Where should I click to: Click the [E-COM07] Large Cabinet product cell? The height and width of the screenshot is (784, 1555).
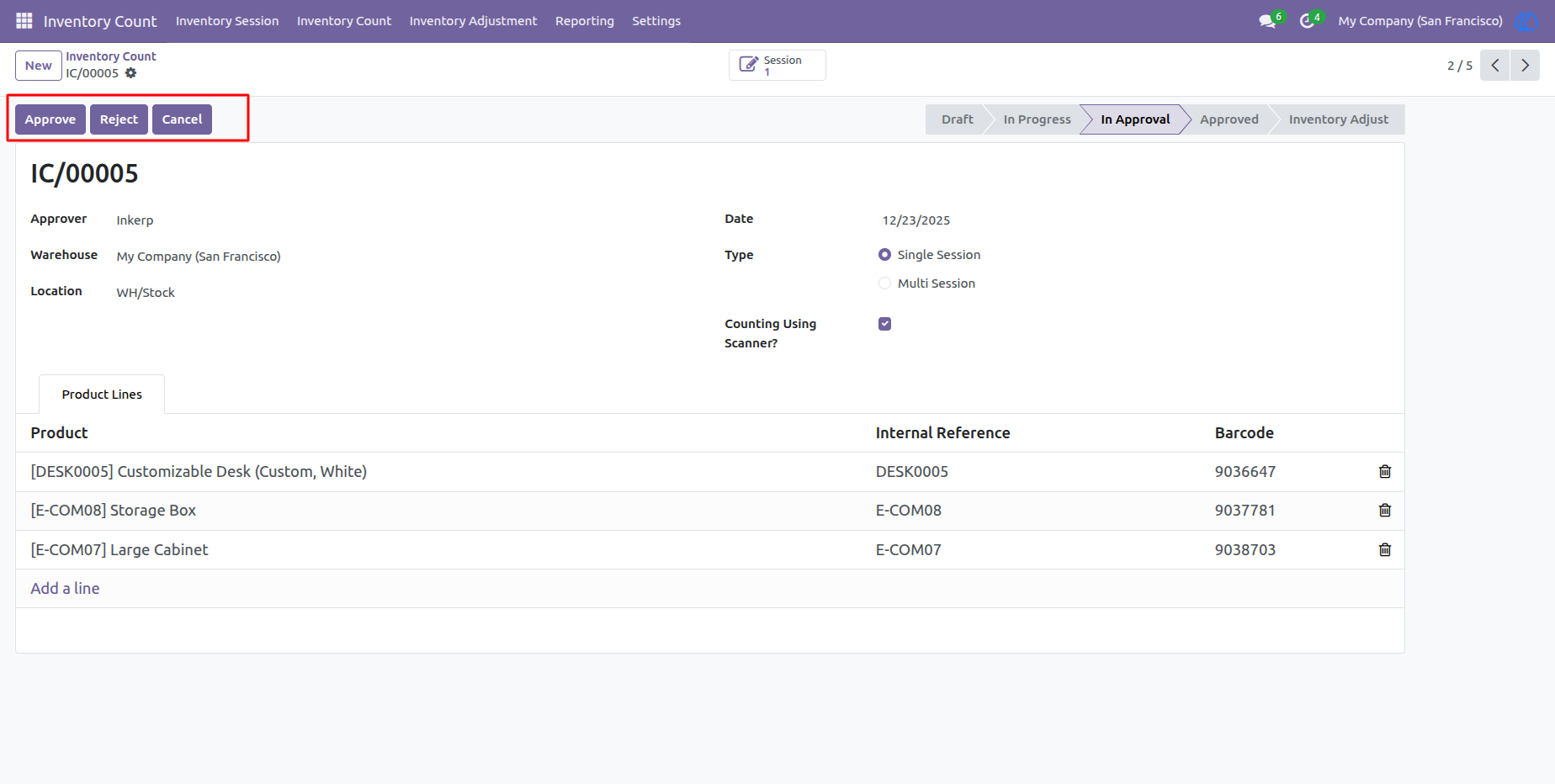[119, 550]
